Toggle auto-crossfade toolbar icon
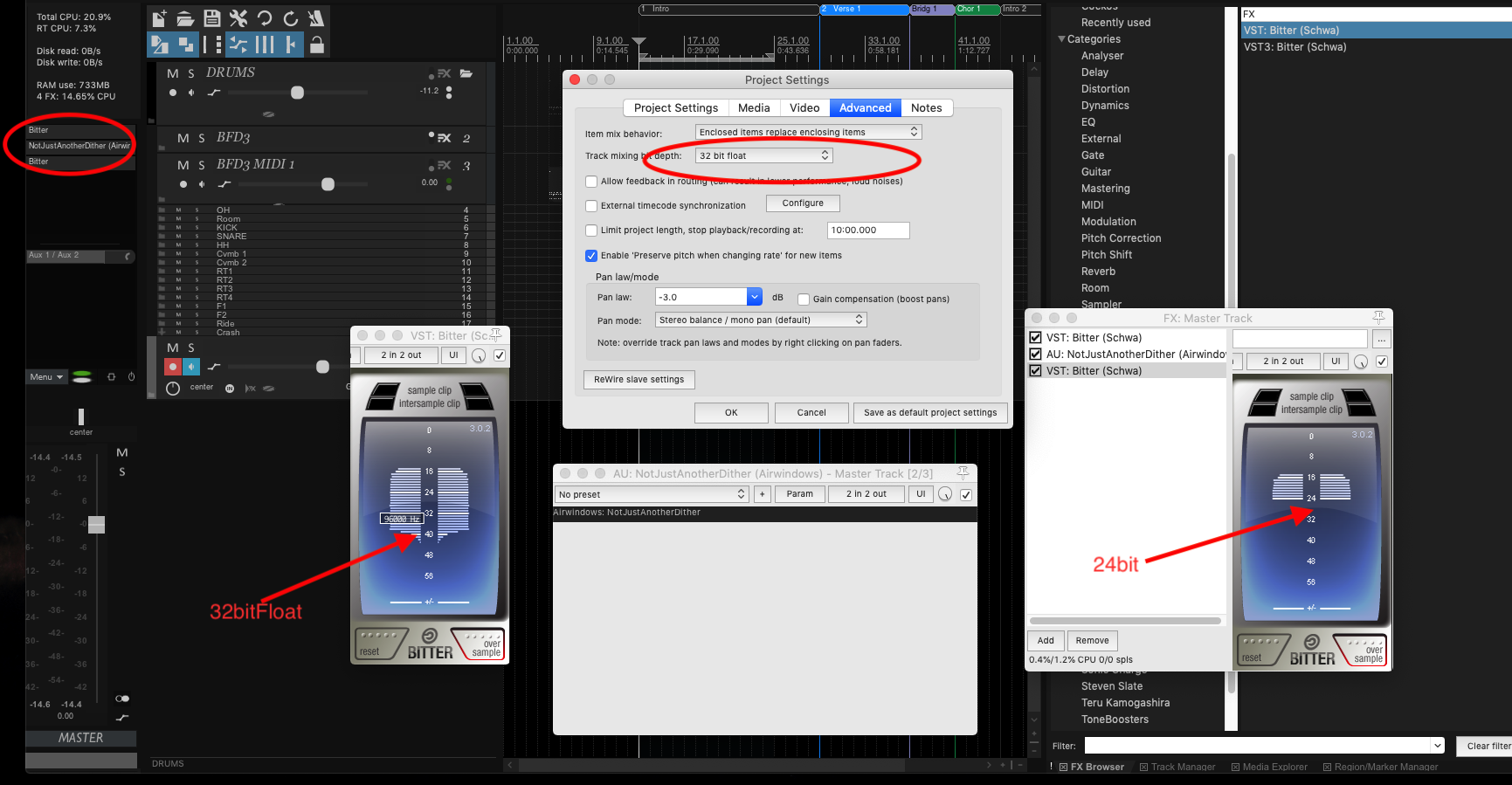The image size is (1512, 785). pos(159,45)
